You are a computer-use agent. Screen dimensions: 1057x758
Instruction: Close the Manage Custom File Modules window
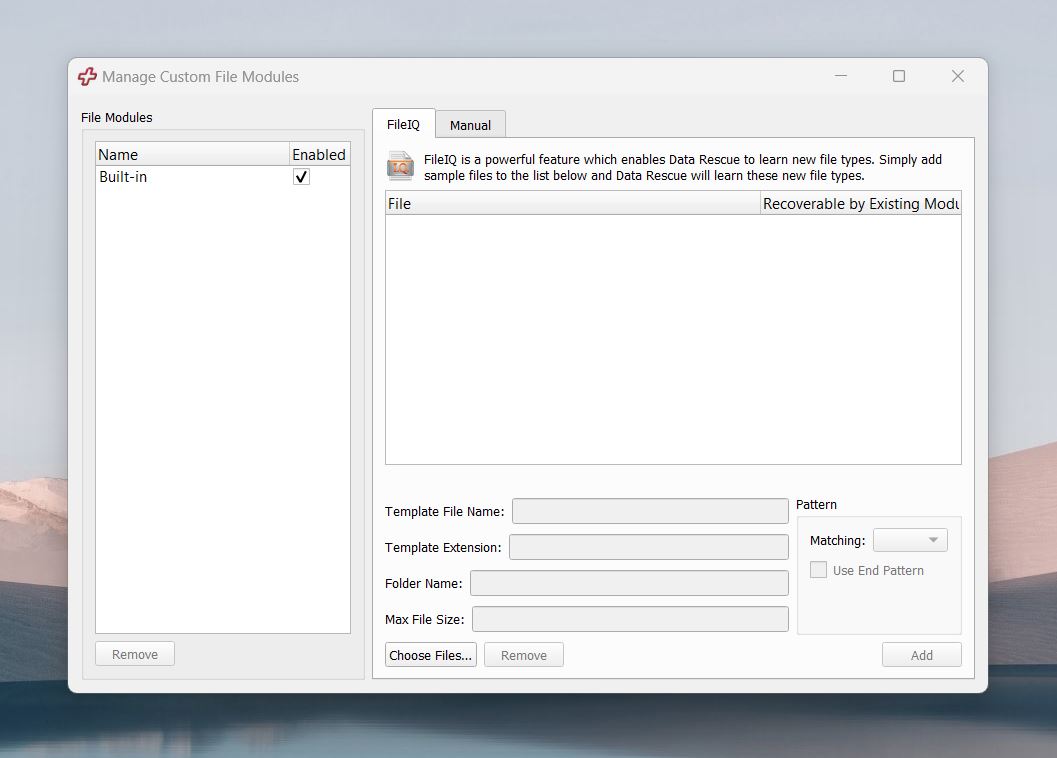pos(957,76)
